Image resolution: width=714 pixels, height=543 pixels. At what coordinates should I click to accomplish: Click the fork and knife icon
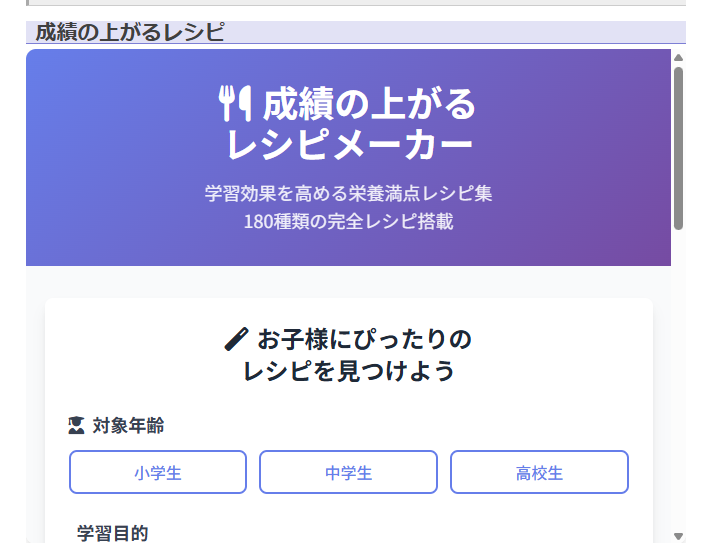click(235, 103)
